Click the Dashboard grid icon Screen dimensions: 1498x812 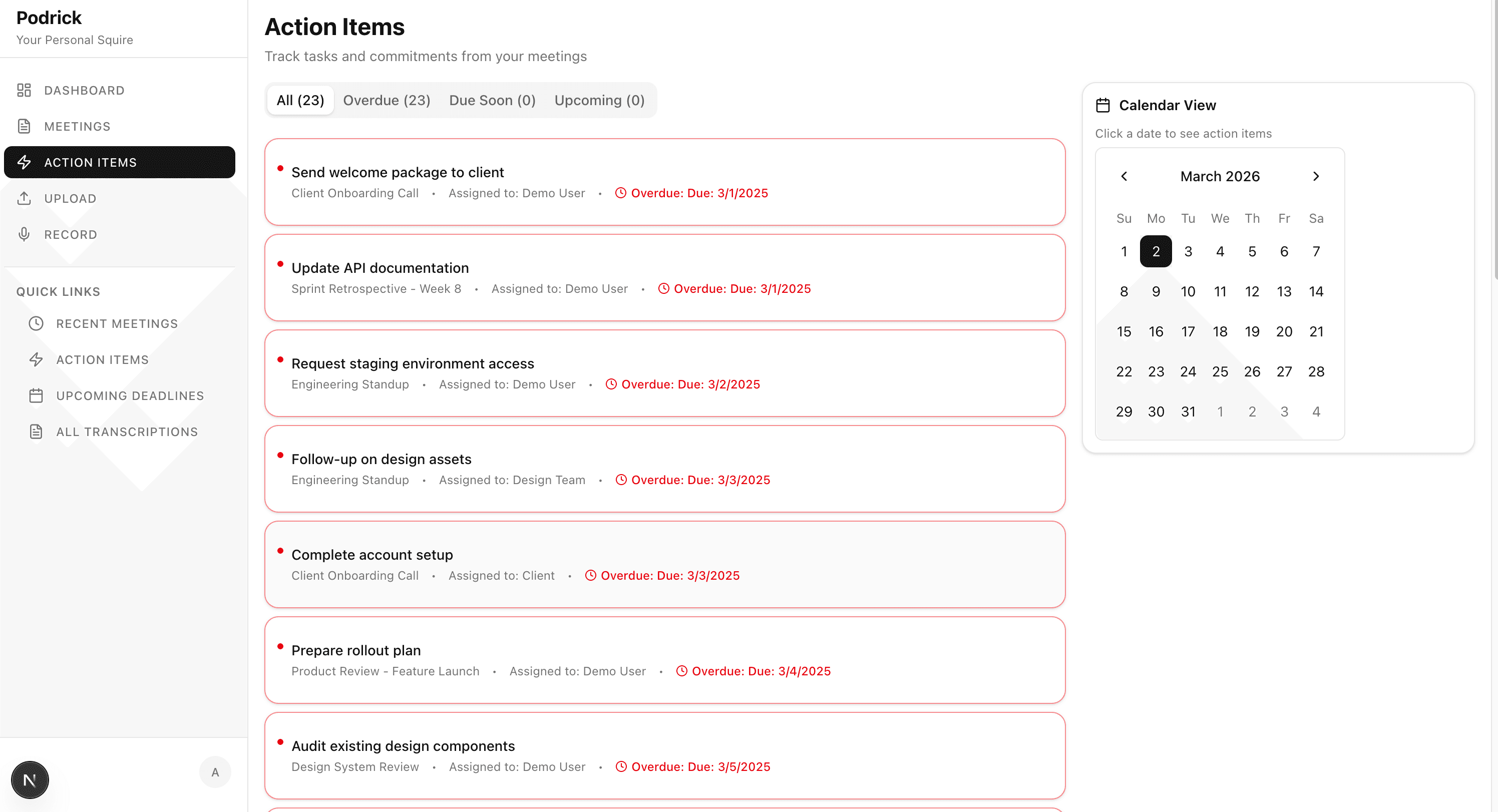pos(24,90)
